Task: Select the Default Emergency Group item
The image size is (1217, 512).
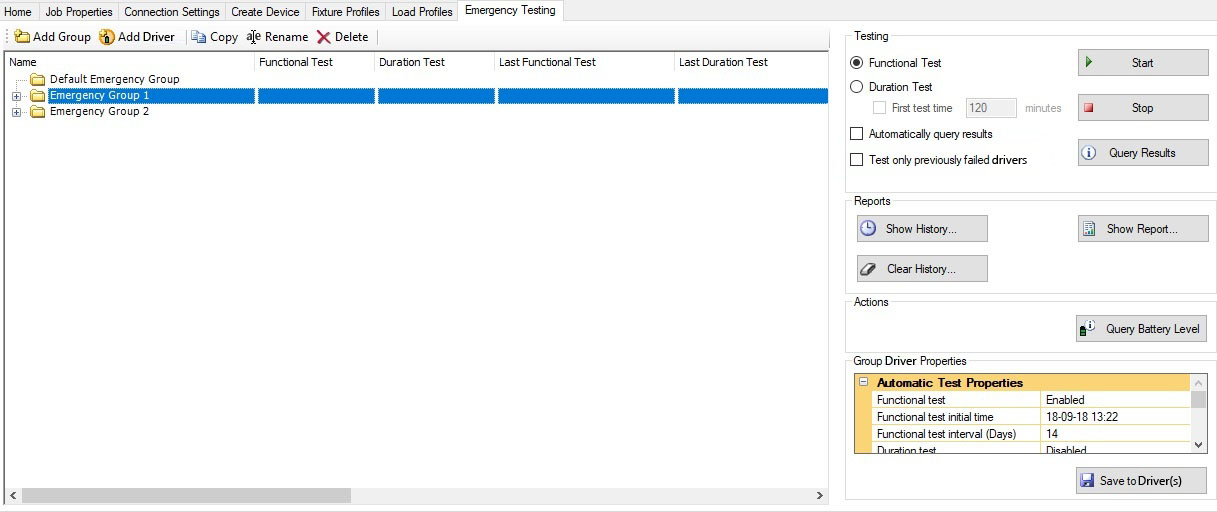Action: coord(114,79)
